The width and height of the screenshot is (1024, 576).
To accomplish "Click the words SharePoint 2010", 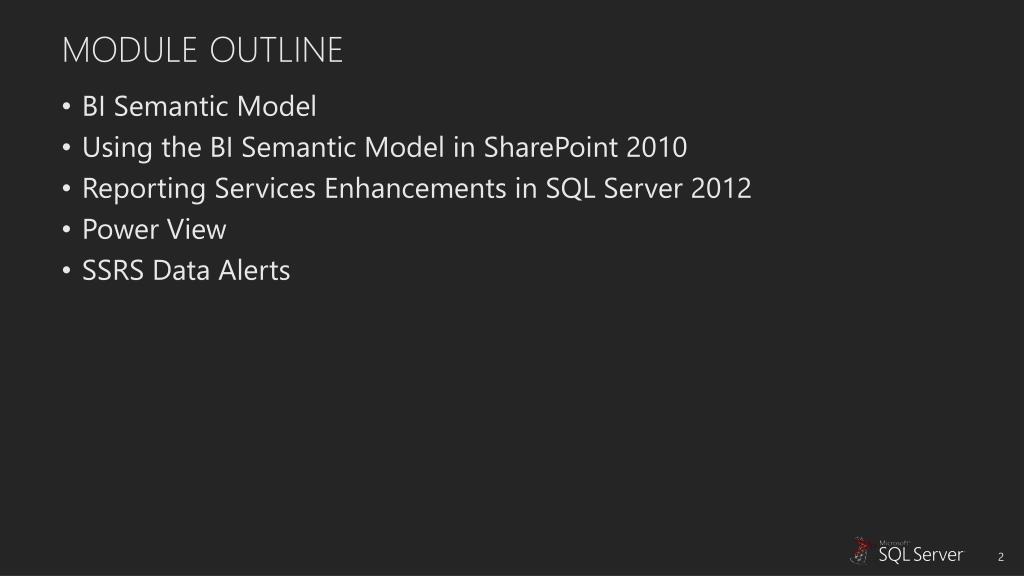I will pos(585,148).
